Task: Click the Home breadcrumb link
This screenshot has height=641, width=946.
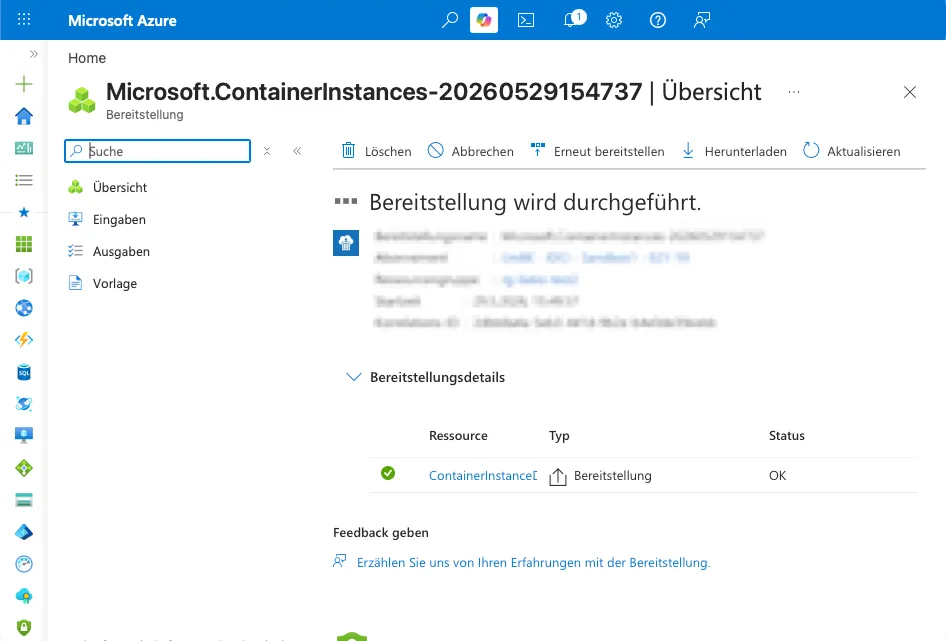Action: click(87, 58)
